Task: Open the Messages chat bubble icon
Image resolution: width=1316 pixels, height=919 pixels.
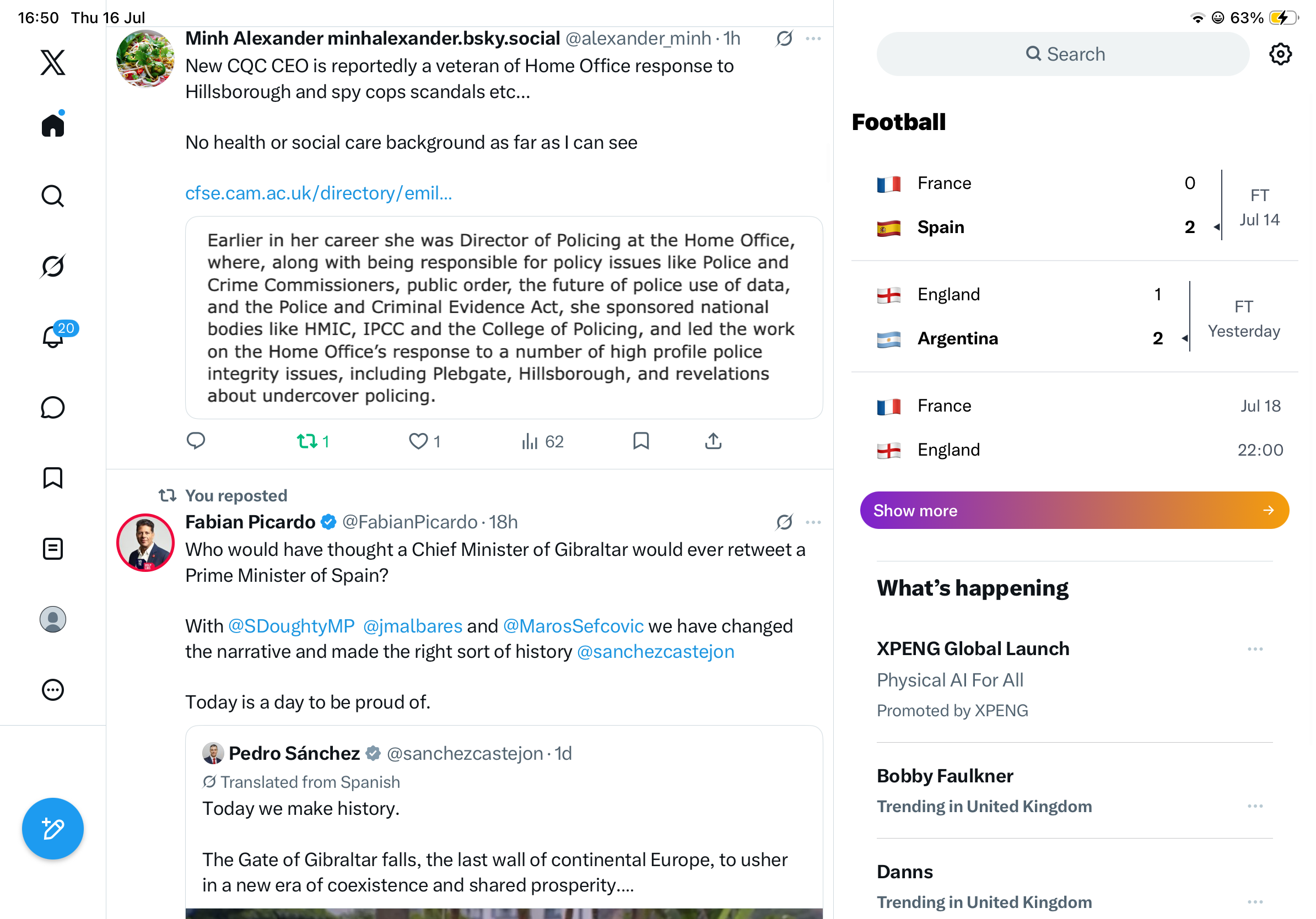Action: coord(53,407)
